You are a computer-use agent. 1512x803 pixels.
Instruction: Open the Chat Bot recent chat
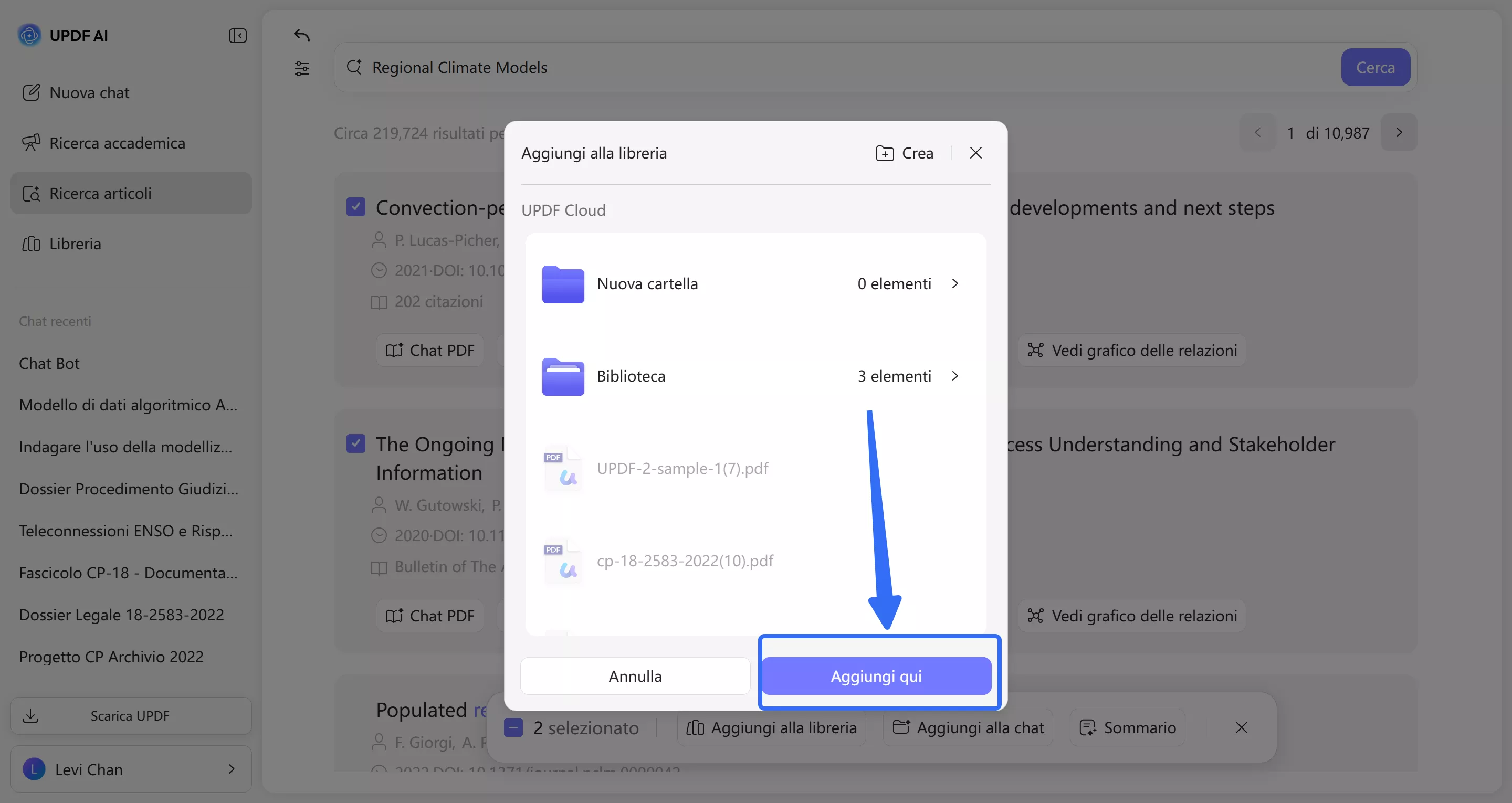[x=49, y=363]
